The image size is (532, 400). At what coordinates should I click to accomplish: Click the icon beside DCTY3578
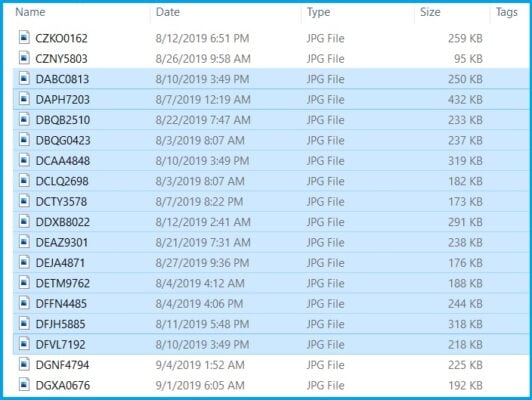coord(24,201)
